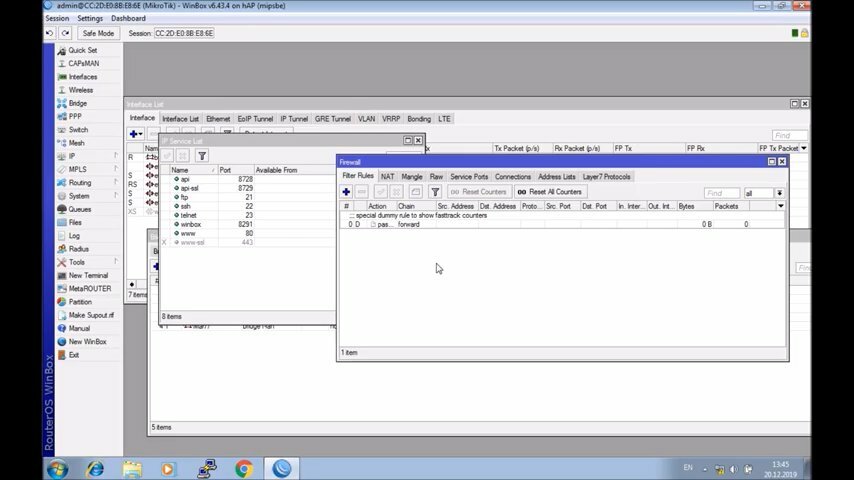Open Log from the sidebar
Screen dimensions: 854x480
point(74,235)
